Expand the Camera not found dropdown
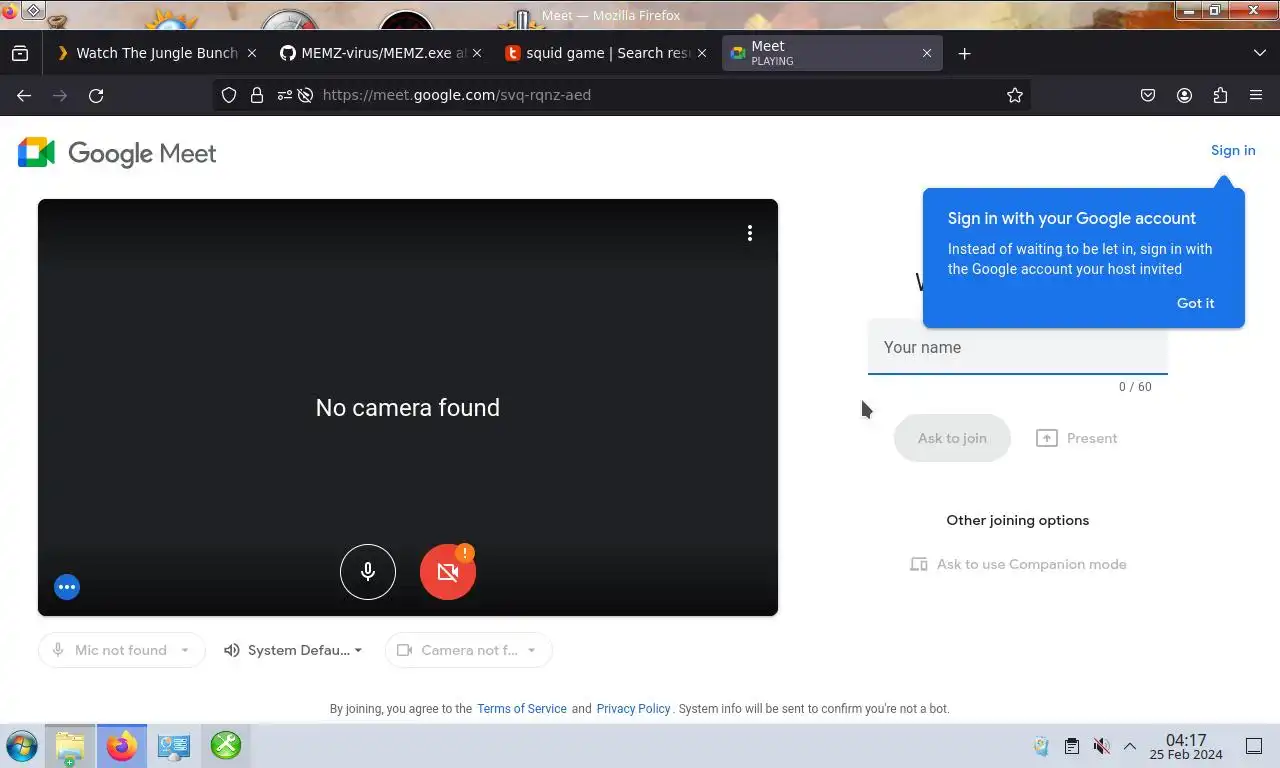Screen dimensions: 1280x768 tap(468, 650)
